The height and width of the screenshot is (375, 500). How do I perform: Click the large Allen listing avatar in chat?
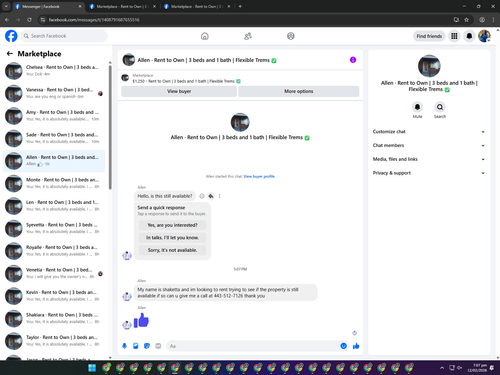point(240,122)
